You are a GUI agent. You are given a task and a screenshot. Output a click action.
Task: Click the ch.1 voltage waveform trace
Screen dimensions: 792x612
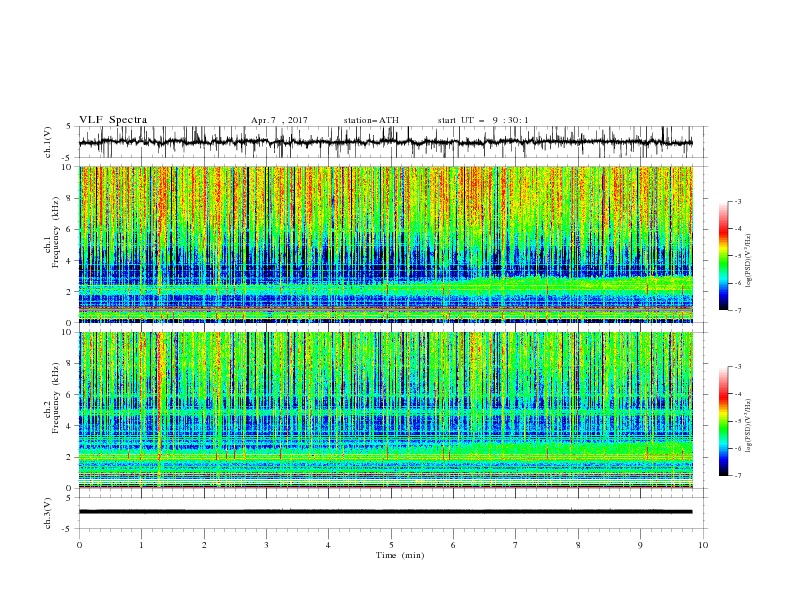coord(385,142)
